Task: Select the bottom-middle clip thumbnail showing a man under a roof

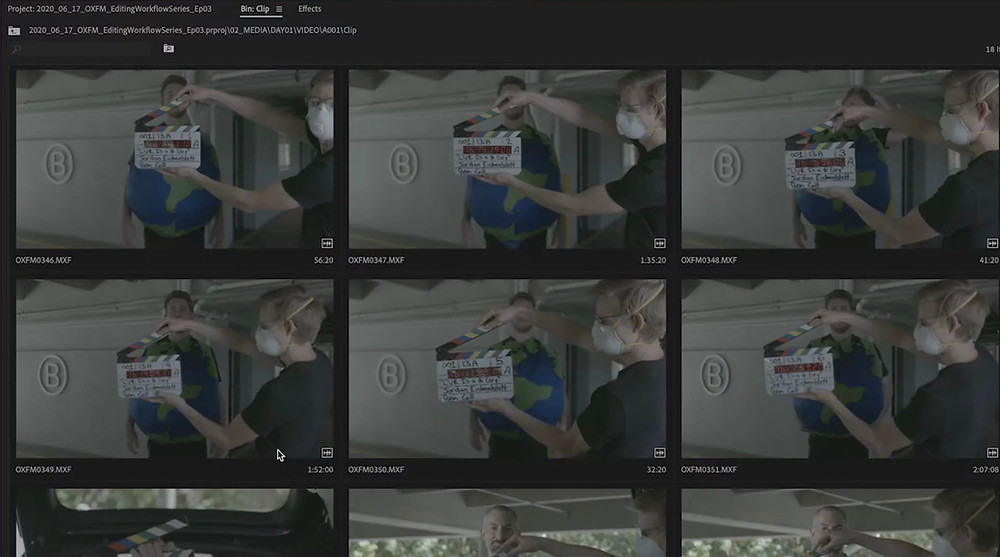Action: pos(508,523)
